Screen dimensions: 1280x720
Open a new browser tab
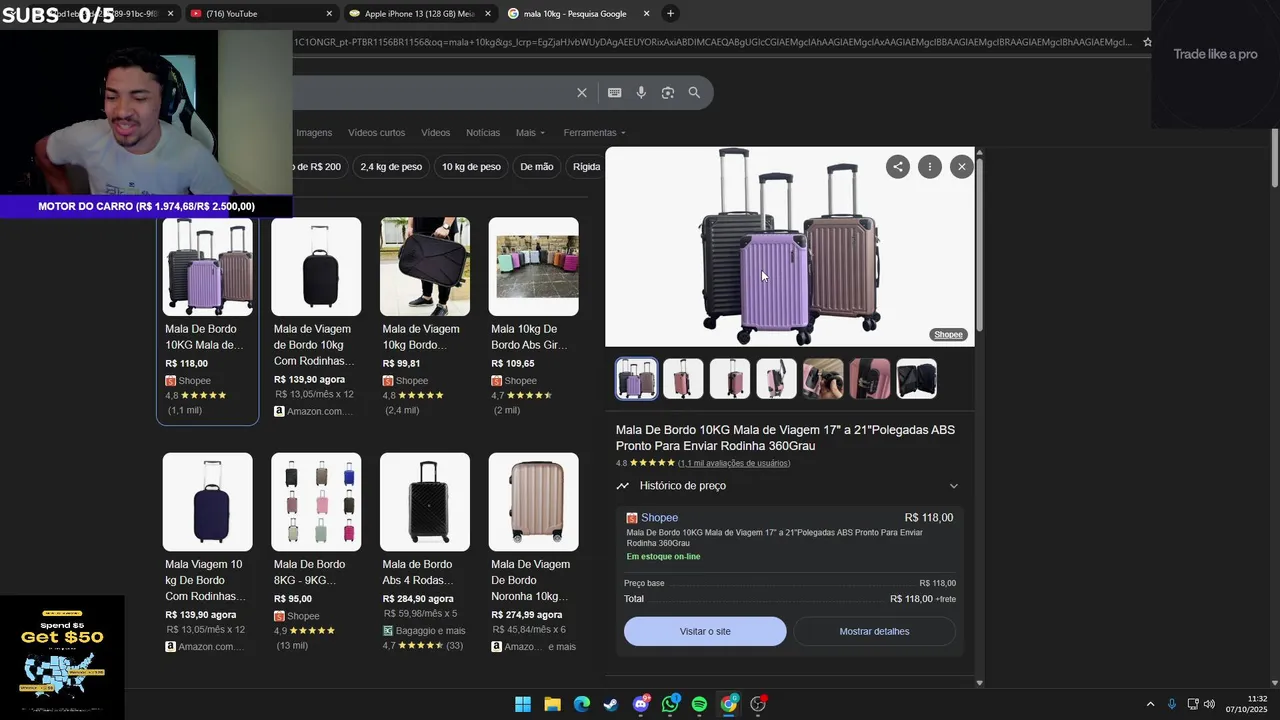[670, 13]
